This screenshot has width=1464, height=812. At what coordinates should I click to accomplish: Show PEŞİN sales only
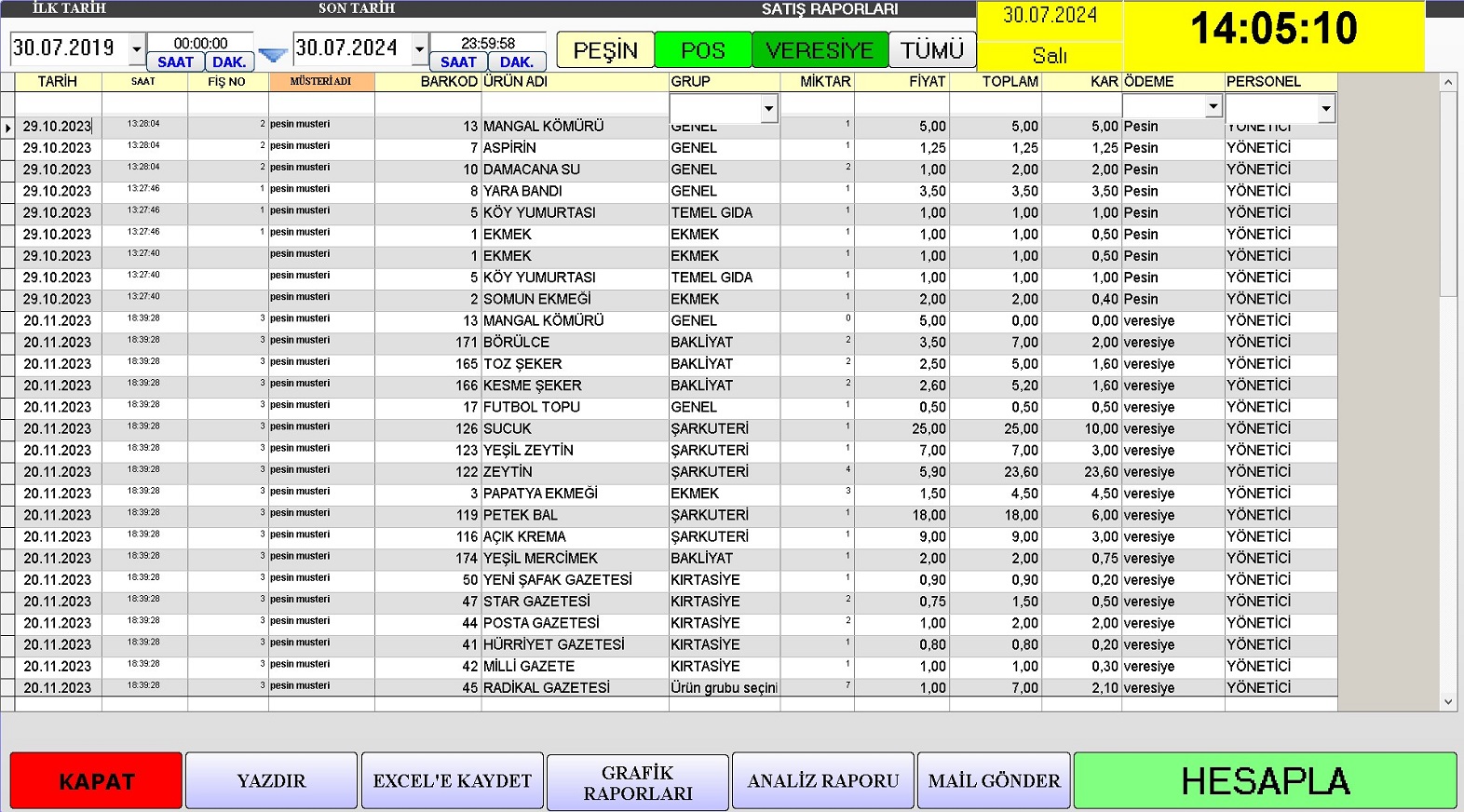tap(605, 50)
